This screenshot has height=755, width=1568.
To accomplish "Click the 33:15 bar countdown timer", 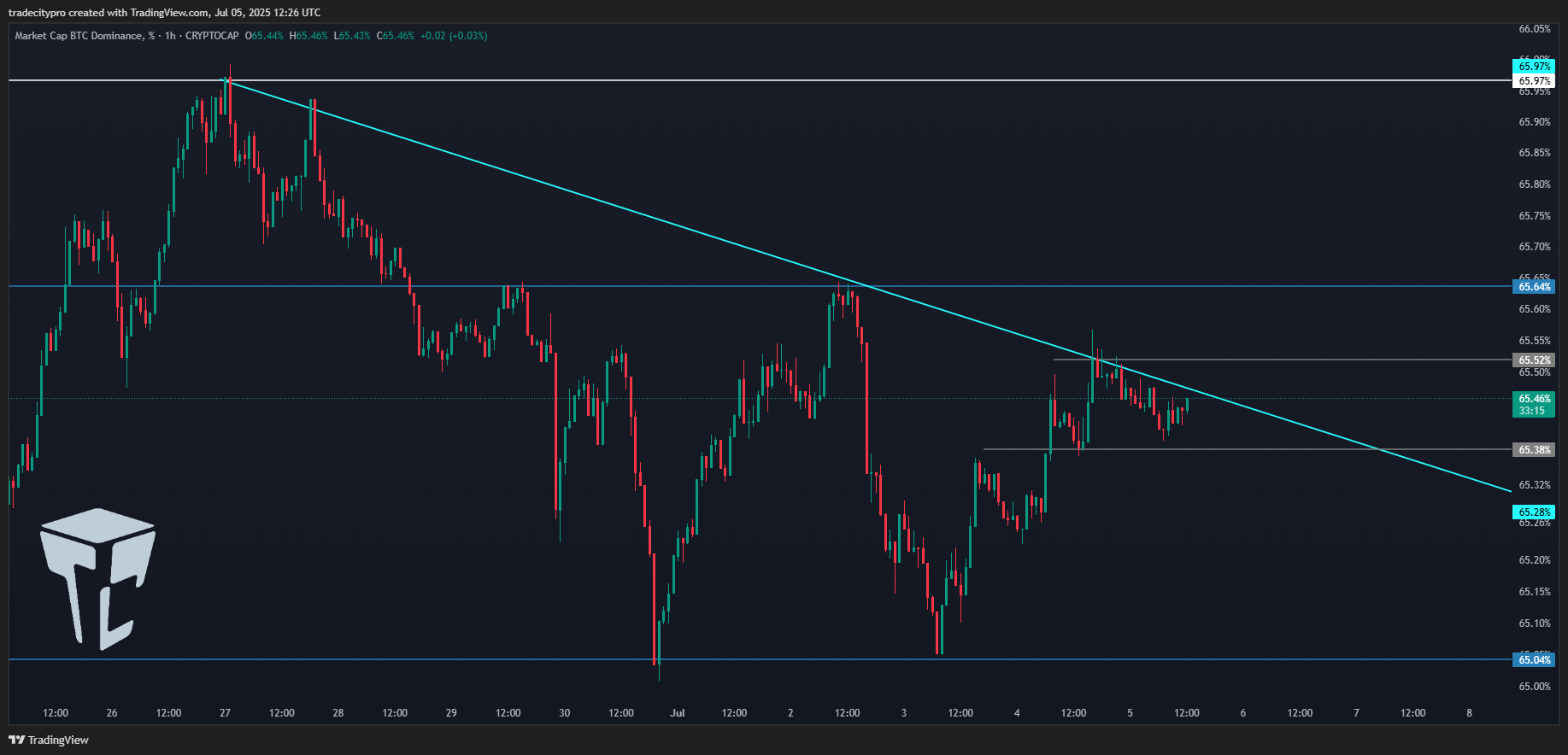I will [1534, 411].
